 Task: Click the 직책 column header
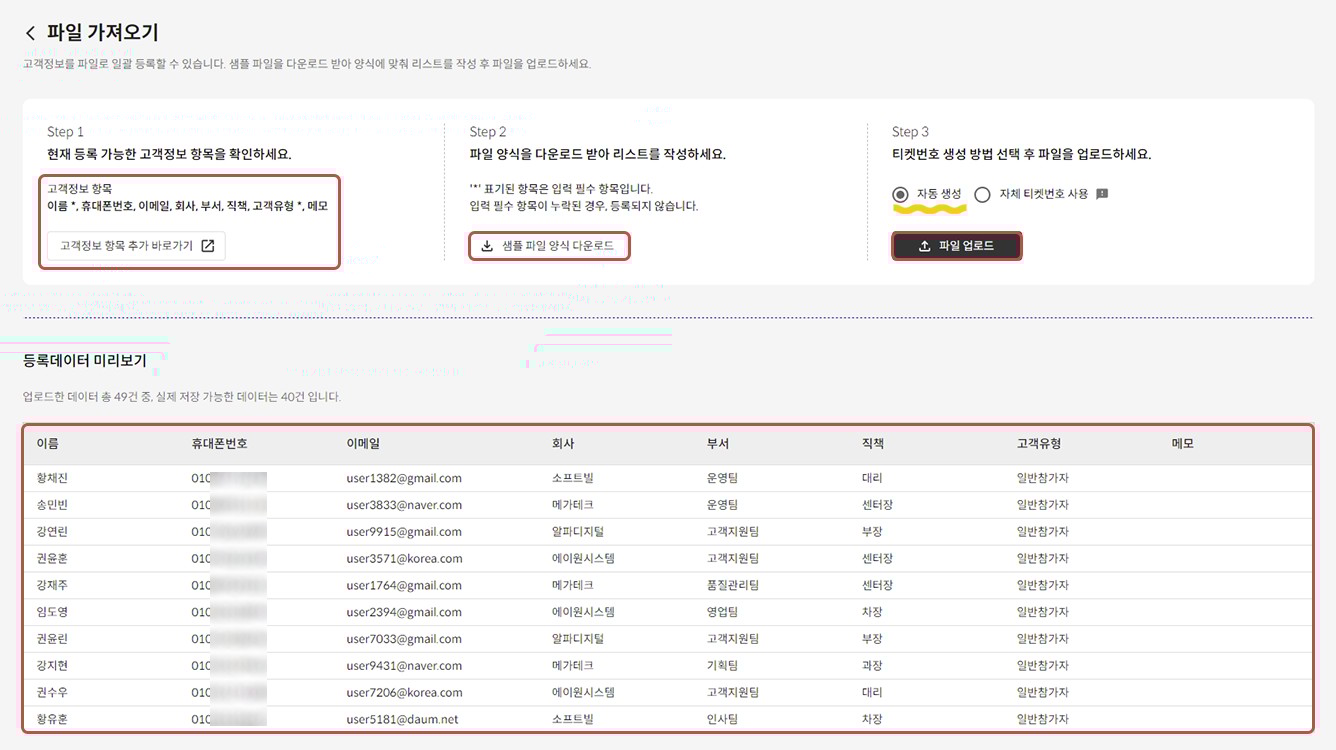[873, 444]
